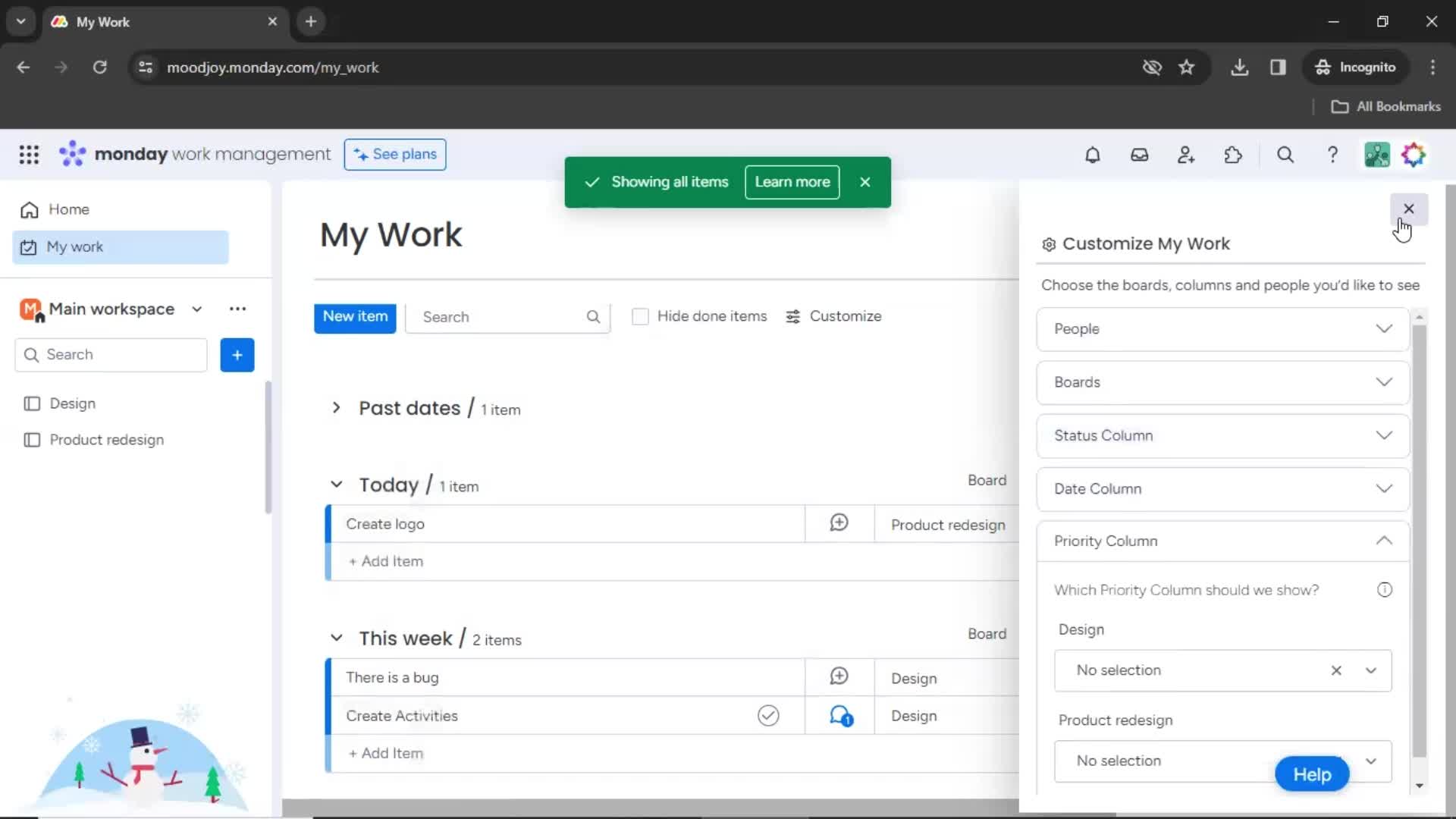Click the Customize button in toolbar
The image size is (1456, 819).
pos(833,316)
